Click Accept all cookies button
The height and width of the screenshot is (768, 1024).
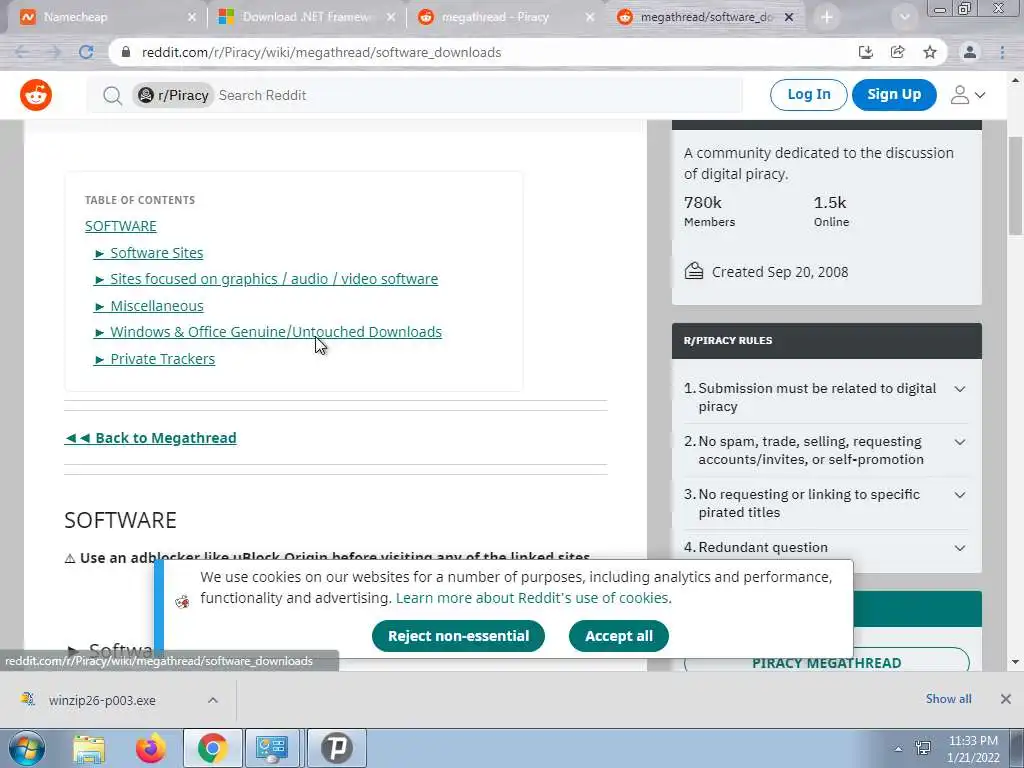pos(618,636)
